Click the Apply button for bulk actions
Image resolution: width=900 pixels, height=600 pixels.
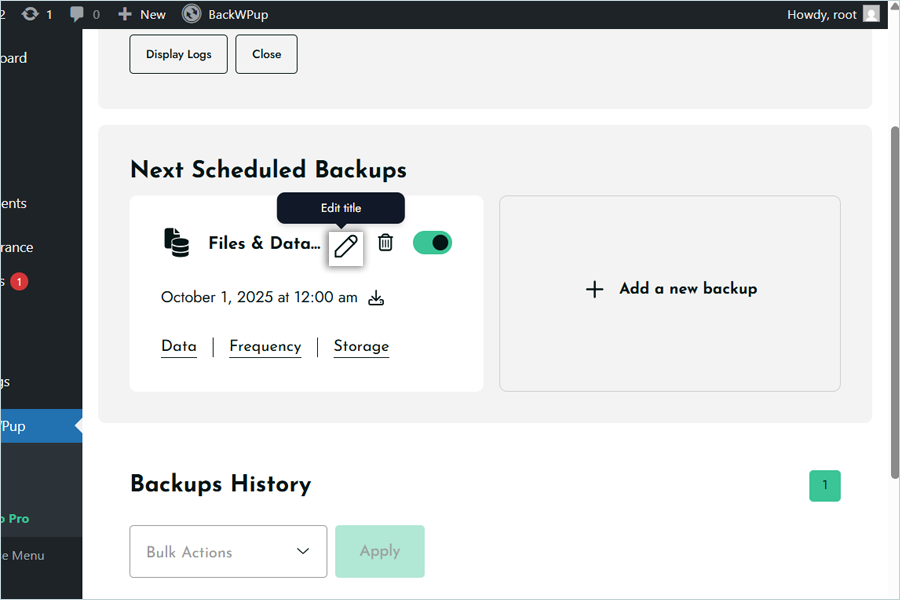click(379, 551)
